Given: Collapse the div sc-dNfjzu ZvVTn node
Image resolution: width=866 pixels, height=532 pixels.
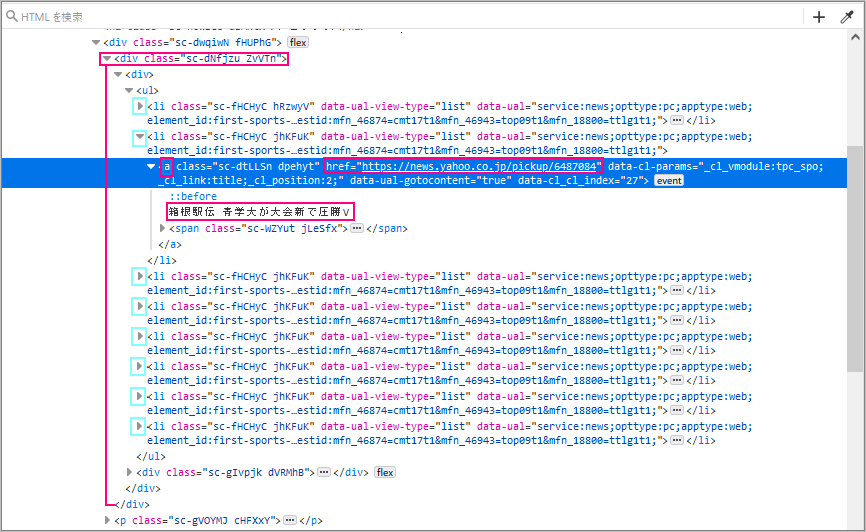Looking at the screenshot, I should pyautogui.click(x=106, y=59).
